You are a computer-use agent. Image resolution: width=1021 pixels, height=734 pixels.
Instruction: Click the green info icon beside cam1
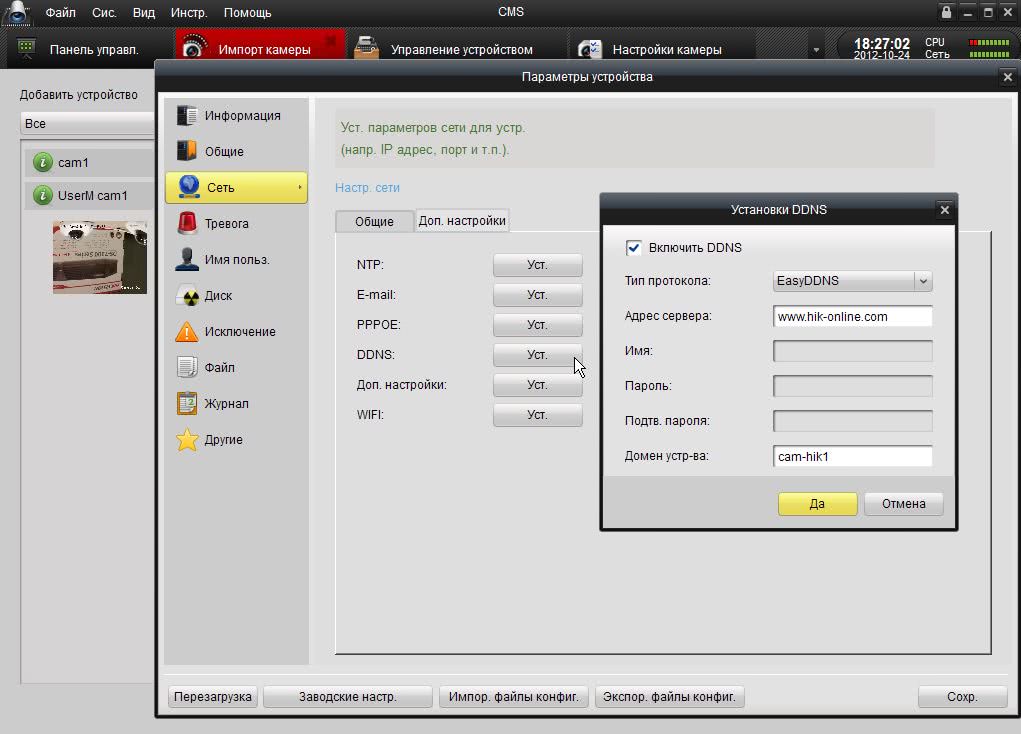click(42, 163)
